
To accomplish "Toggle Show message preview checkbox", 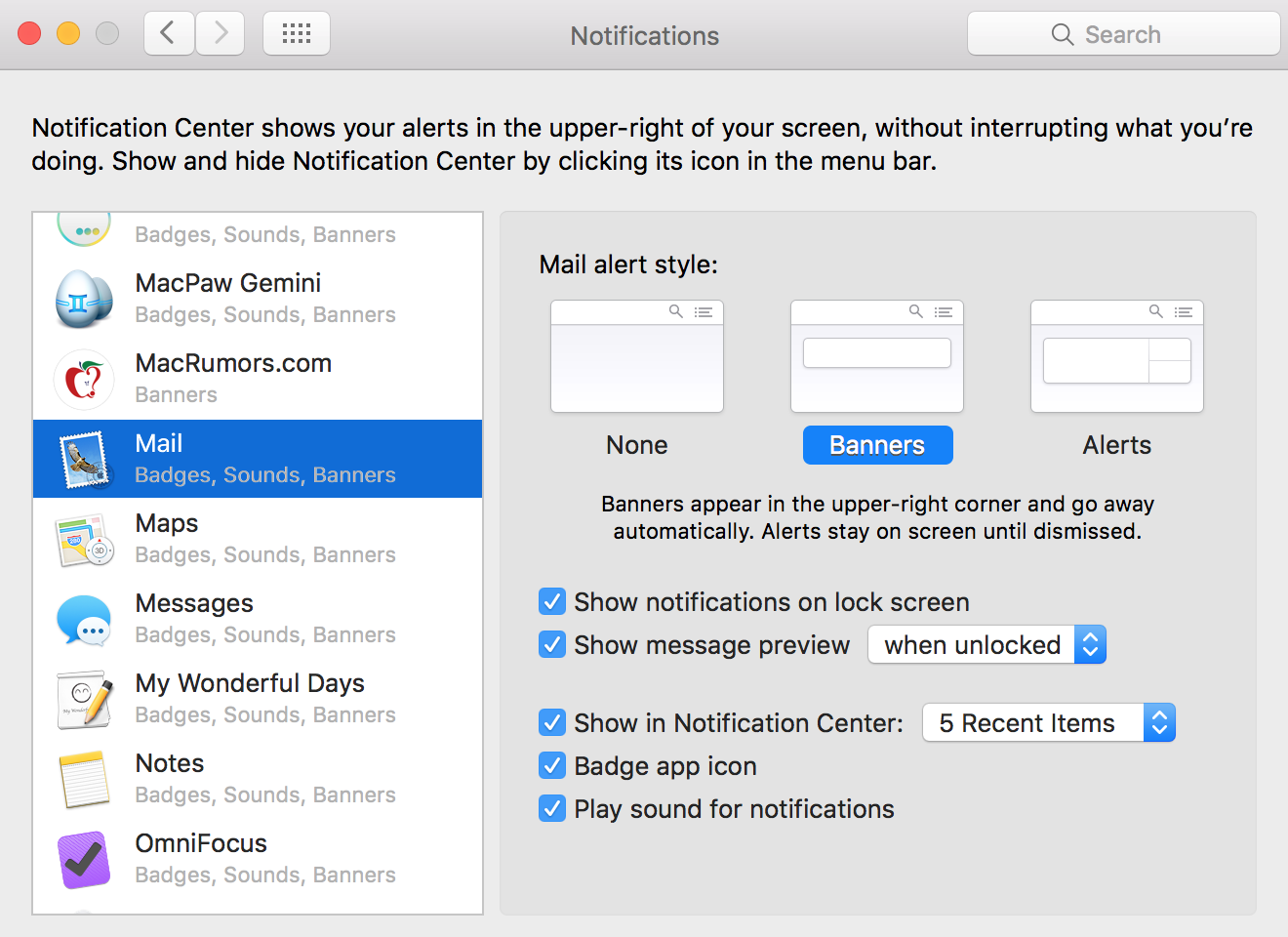I will pos(552,644).
